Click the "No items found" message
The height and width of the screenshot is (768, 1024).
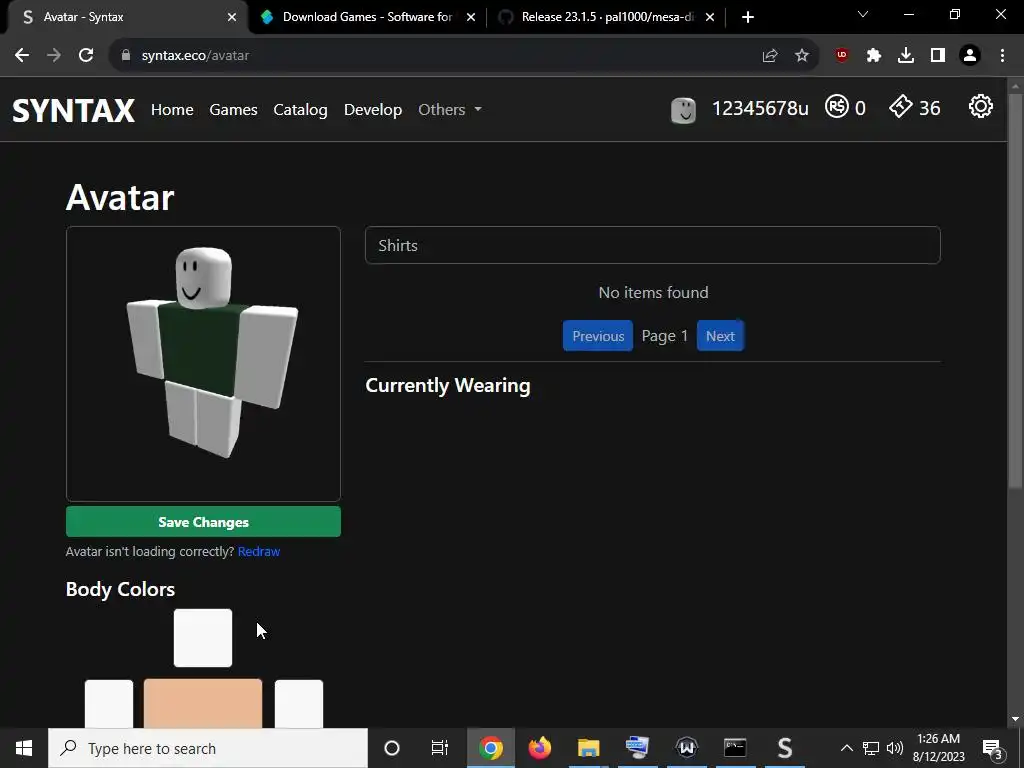pyautogui.click(x=653, y=293)
